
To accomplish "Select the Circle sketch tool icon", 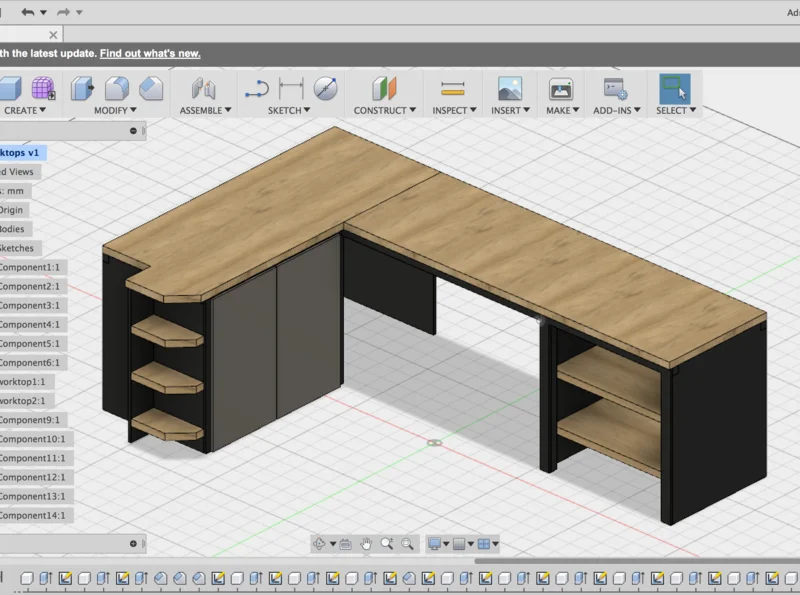I will pos(326,88).
